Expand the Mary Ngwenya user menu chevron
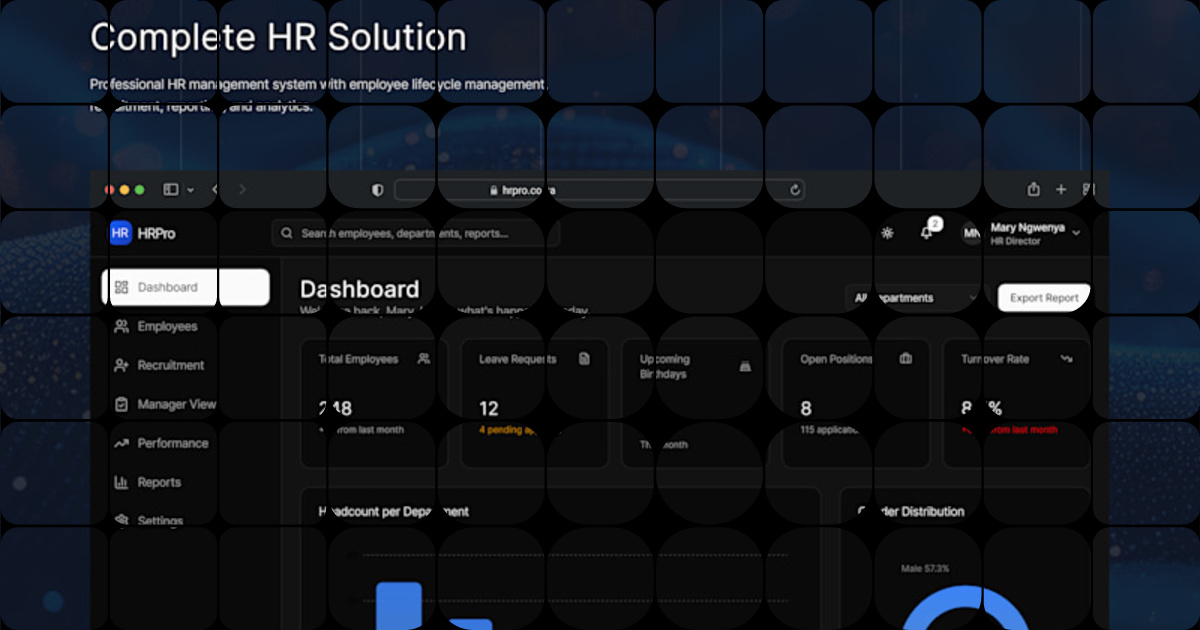This screenshot has height=630, width=1200. coord(1076,233)
